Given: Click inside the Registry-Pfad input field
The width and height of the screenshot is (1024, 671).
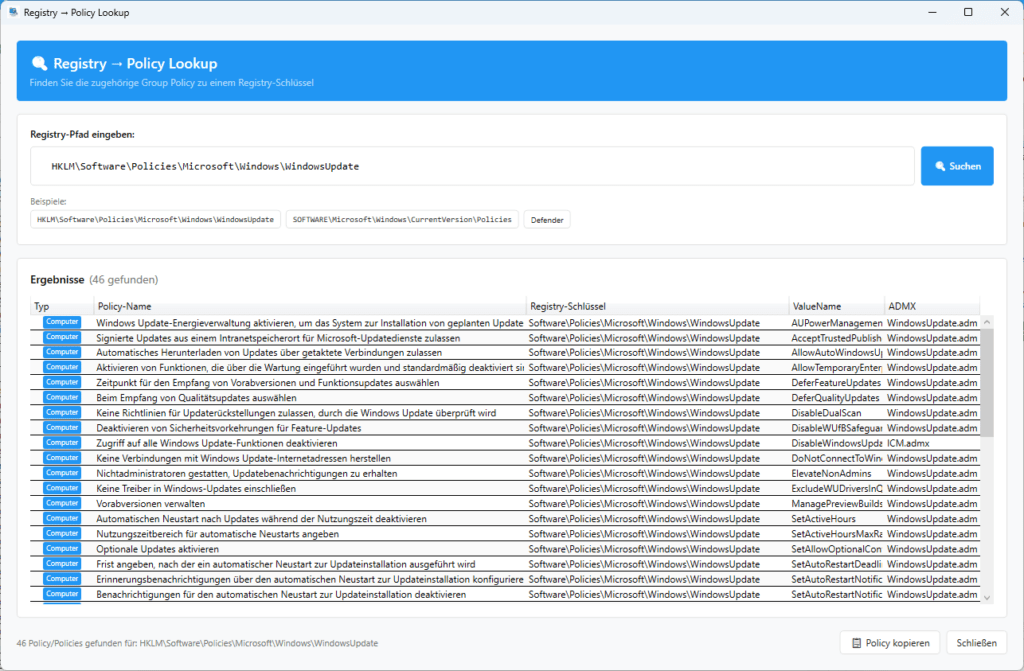Looking at the screenshot, I should 450,165.
